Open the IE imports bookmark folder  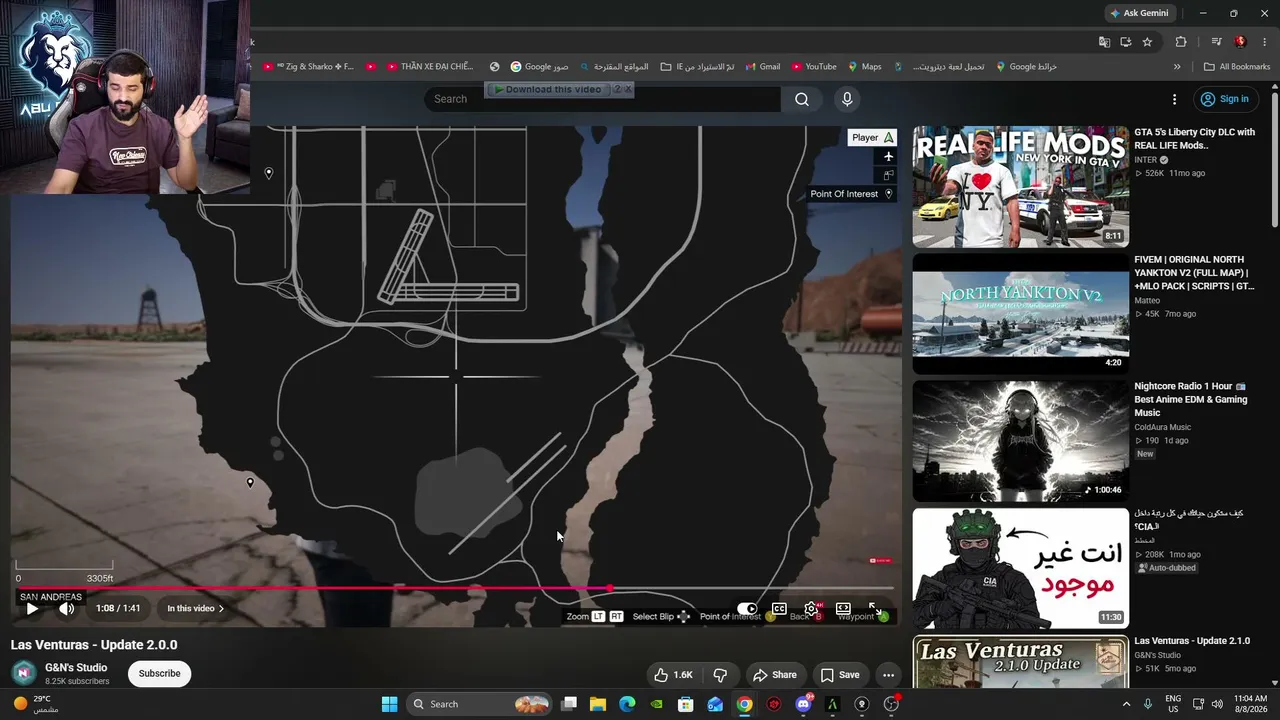tap(696, 67)
